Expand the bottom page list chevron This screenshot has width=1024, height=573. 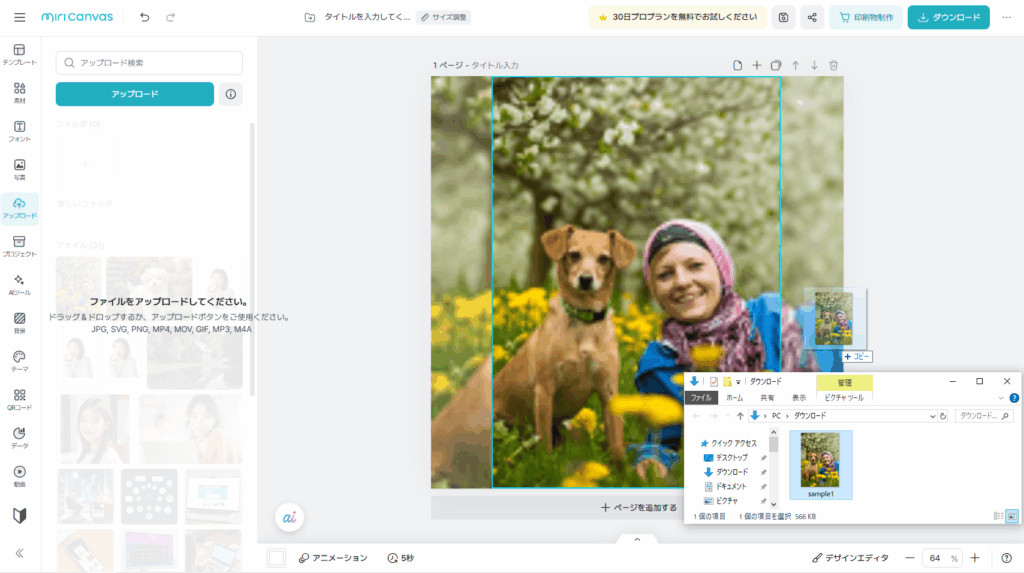coord(637,540)
